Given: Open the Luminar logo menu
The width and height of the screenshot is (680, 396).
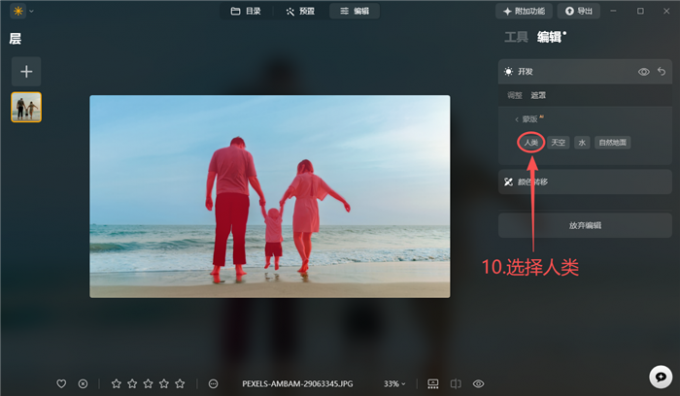Looking at the screenshot, I should [x=18, y=11].
